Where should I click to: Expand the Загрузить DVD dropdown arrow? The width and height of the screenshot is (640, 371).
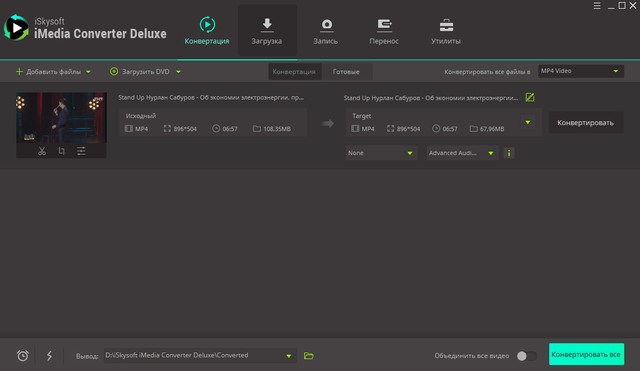point(178,72)
